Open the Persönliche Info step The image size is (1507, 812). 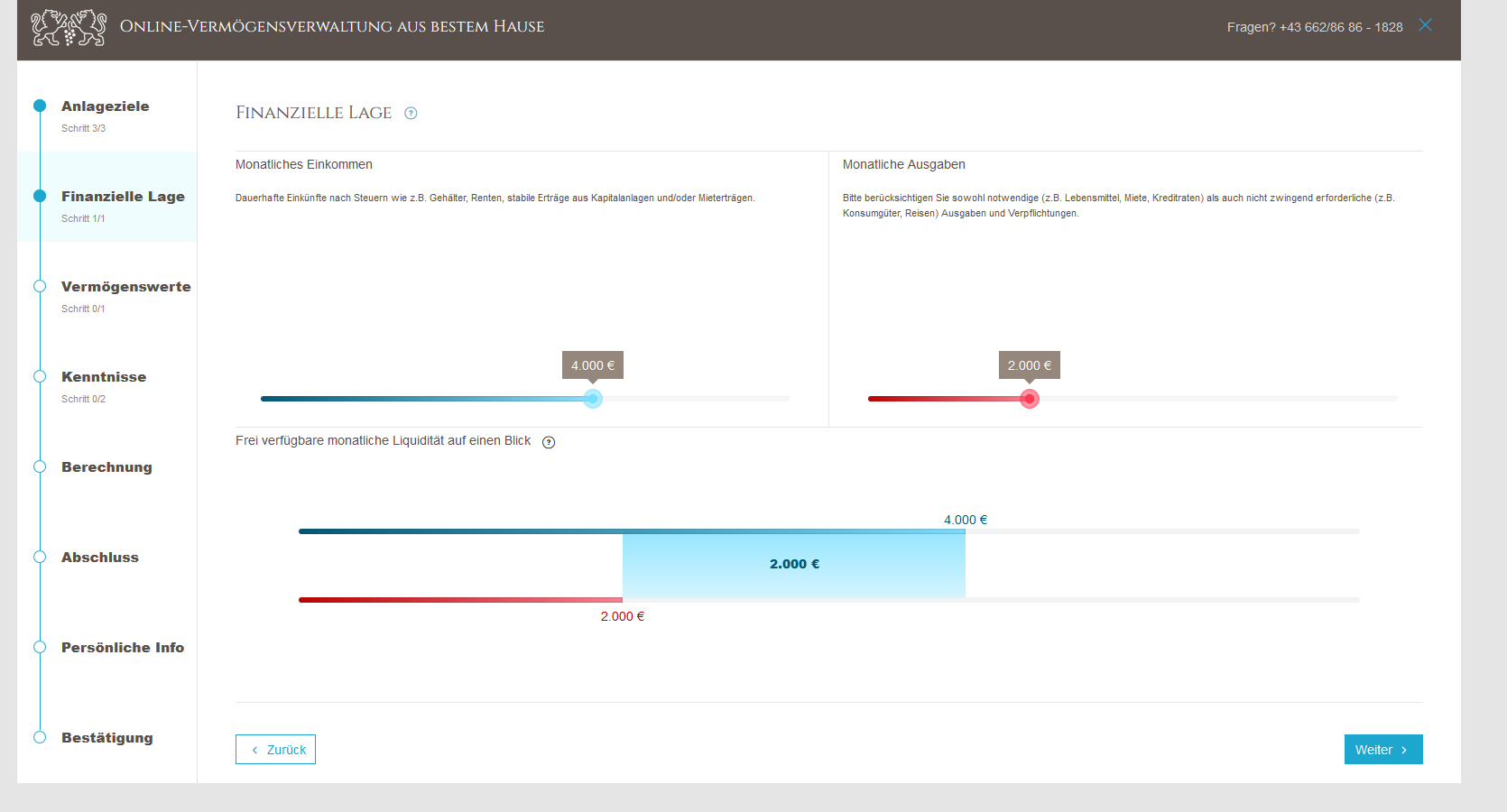tap(123, 648)
